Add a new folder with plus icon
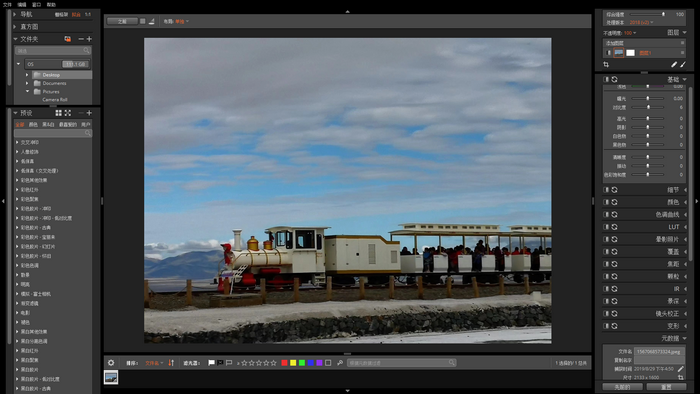Image resolution: width=700 pixels, height=394 pixels. click(89, 39)
